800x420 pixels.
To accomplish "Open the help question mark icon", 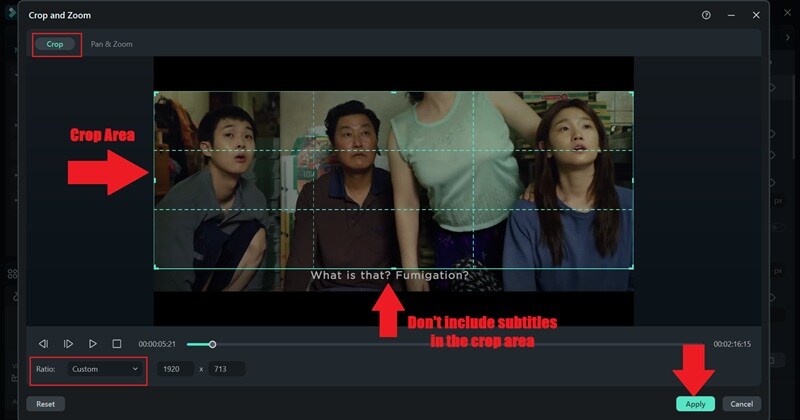I will click(x=706, y=15).
